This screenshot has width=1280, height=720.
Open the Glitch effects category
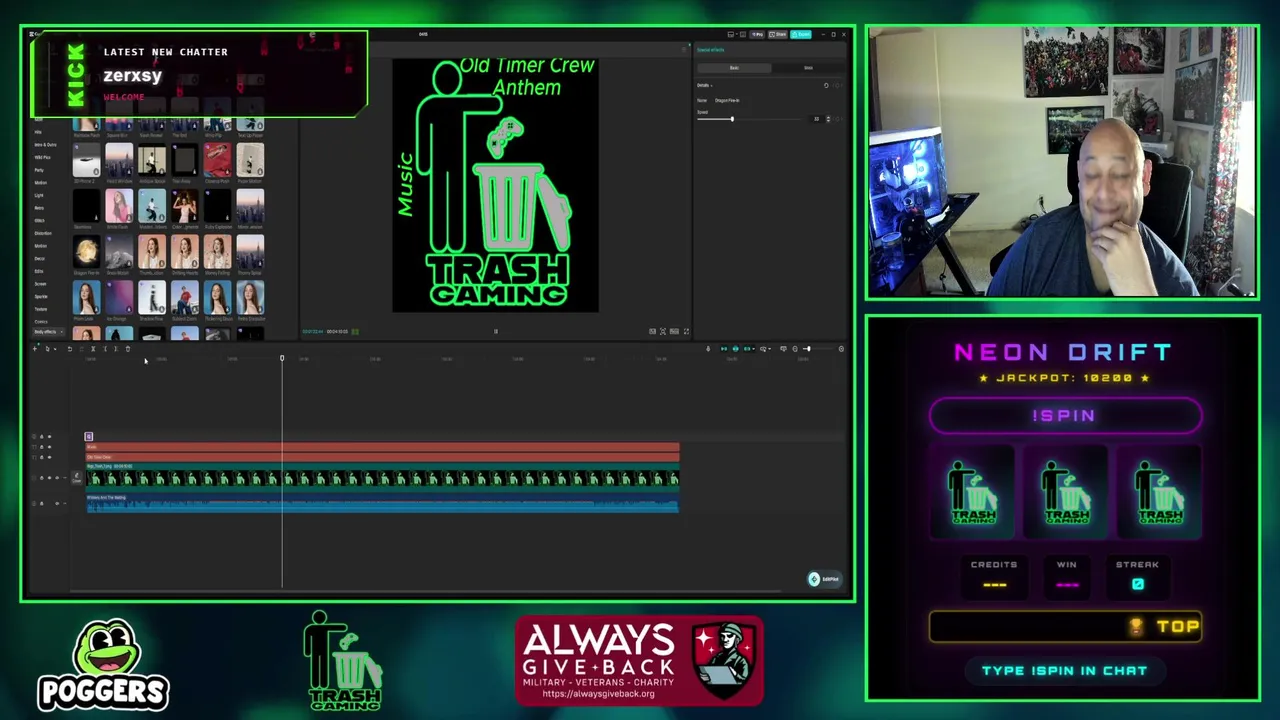[x=39, y=221]
